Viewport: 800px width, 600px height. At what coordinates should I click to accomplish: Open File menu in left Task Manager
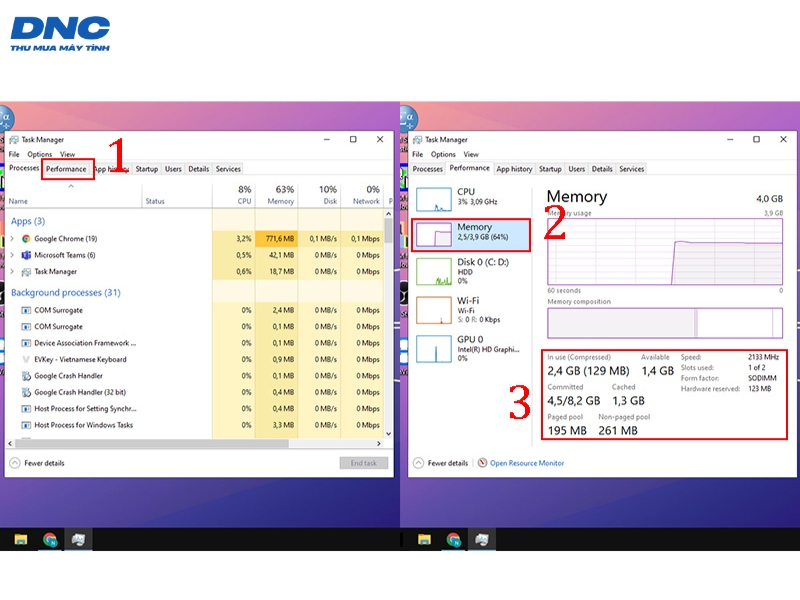(x=14, y=154)
